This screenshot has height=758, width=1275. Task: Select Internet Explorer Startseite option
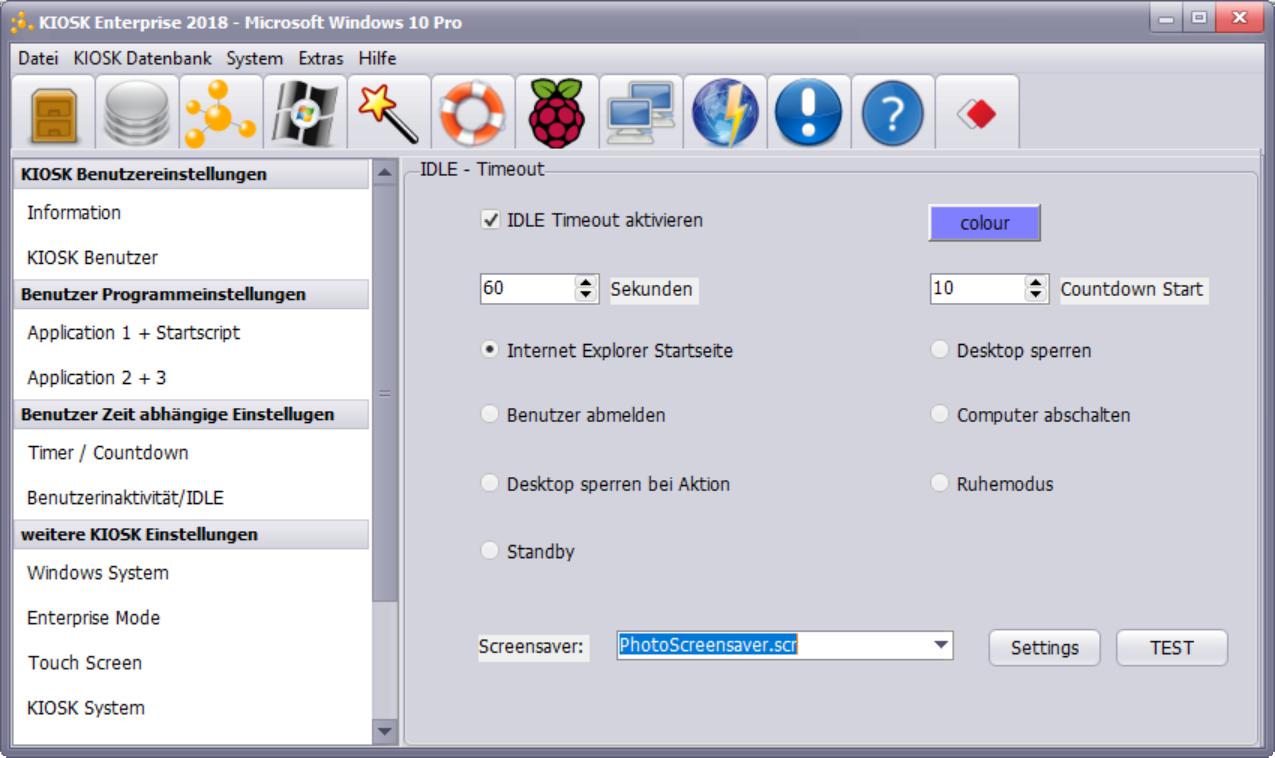click(490, 351)
